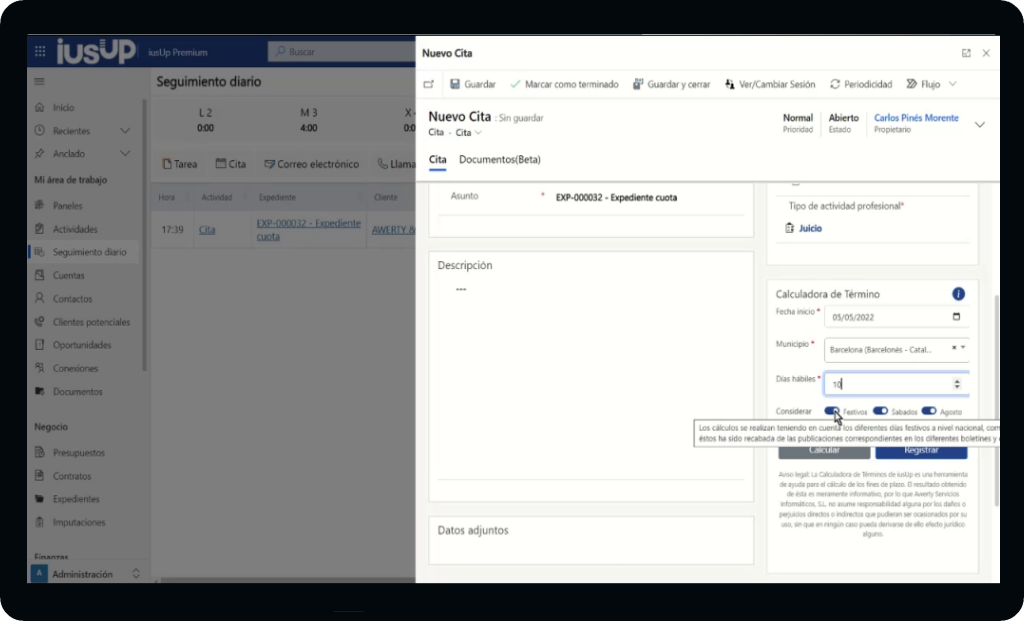Image resolution: width=1024 pixels, height=621 pixels.
Task: Click the Buscar search field
Action: pyautogui.click(x=340, y=52)
